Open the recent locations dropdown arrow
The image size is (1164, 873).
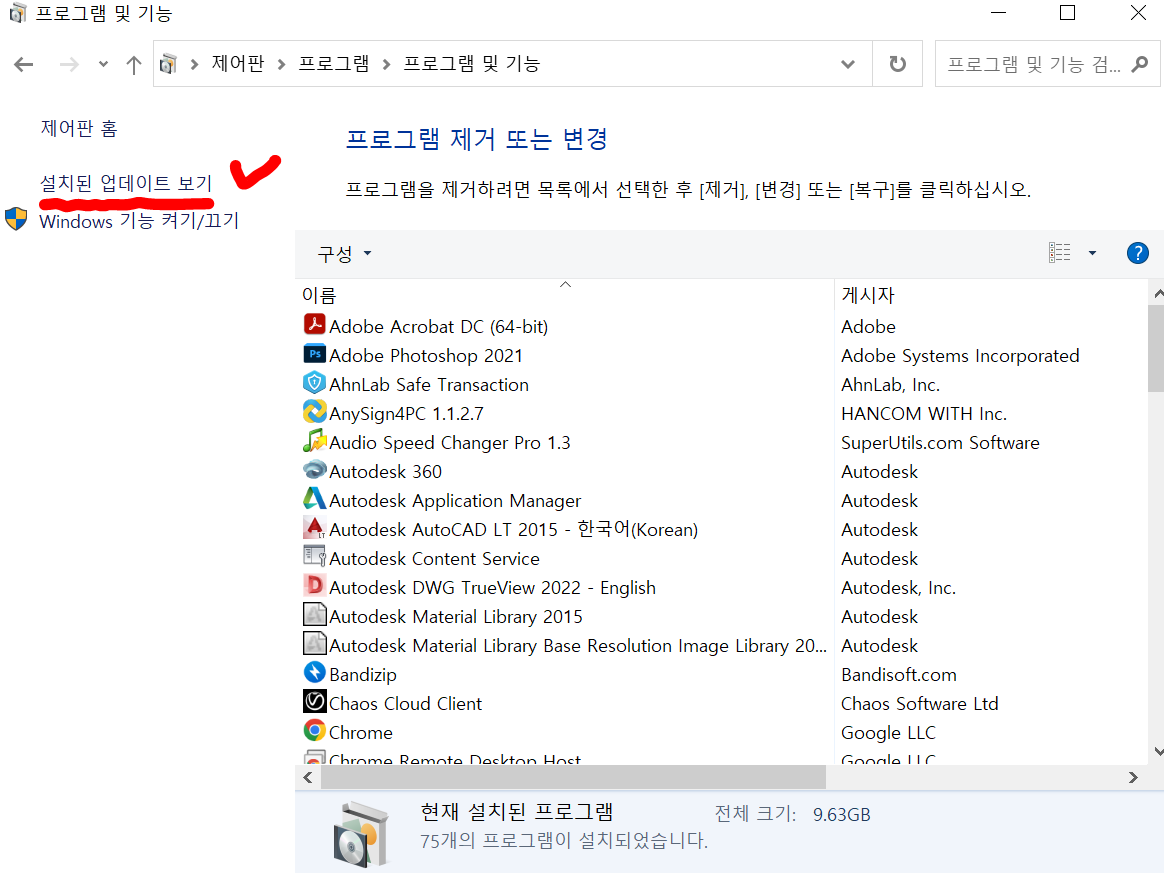[x=103, y=65]
